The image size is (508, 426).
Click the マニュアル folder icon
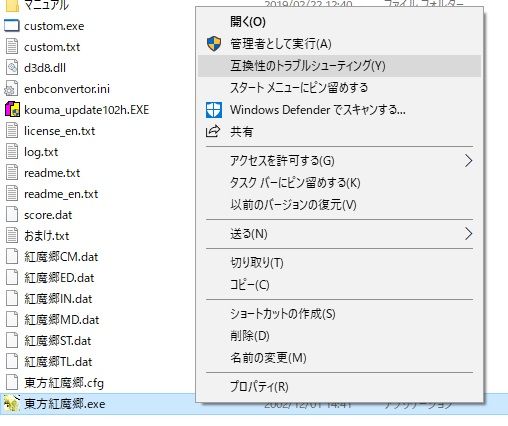click(12, 5)
